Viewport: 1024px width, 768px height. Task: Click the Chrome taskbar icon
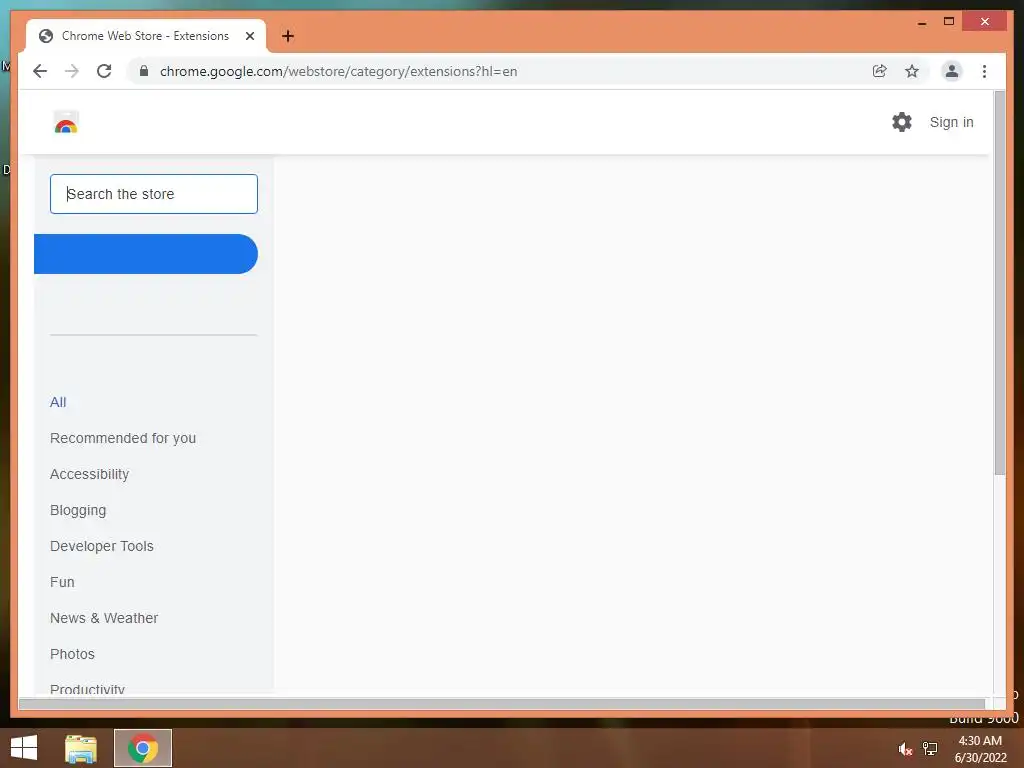click(143, 748)
